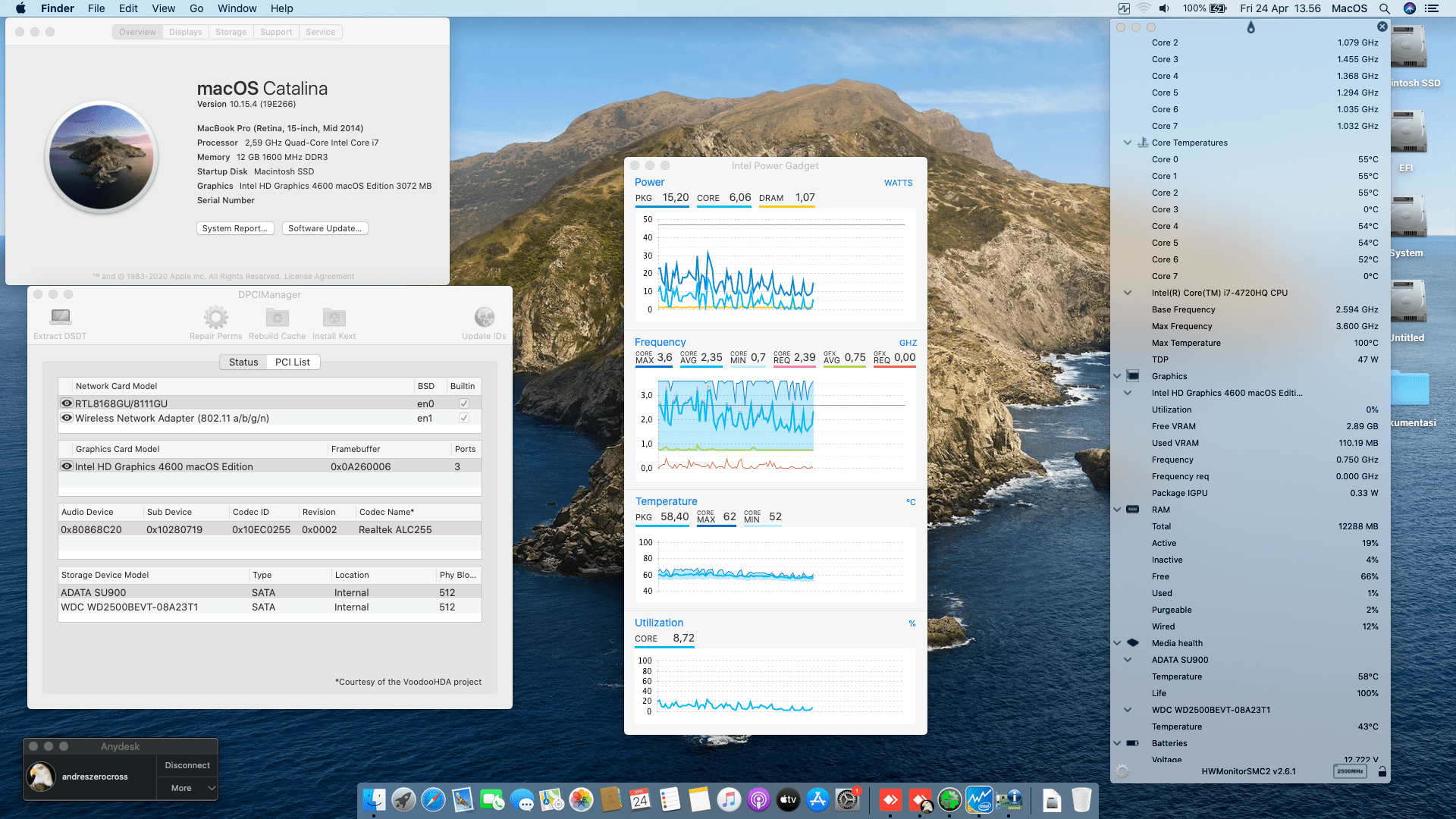Collapse the Core Temperatures section
Viewport: 1456px width, 819px height.
tap(1128, 143)
